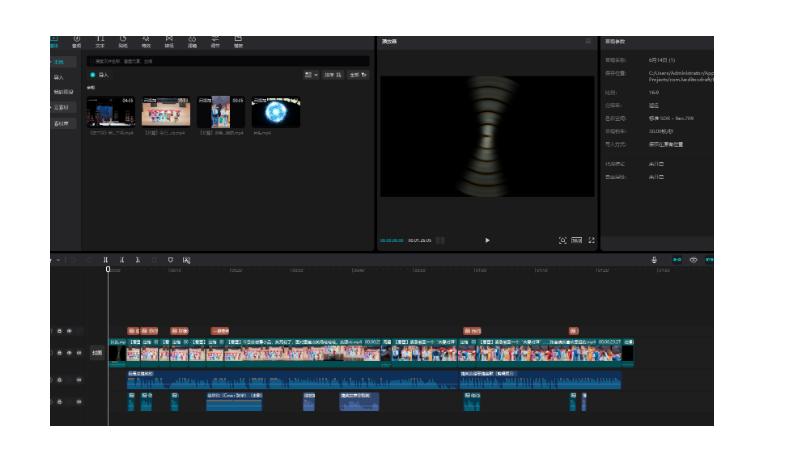Open the view layout dropdown in media panel
Image resolution: width=800 pixels, height=453 pixels.
point(310,75)
